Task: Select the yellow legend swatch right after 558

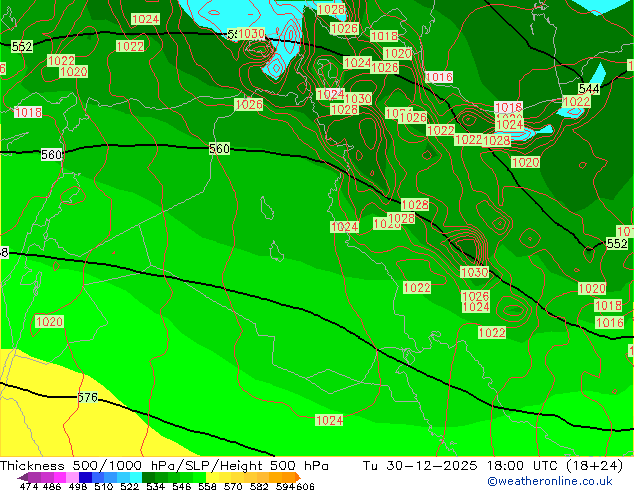Action: pyautogui.click(x=212, y=477)
